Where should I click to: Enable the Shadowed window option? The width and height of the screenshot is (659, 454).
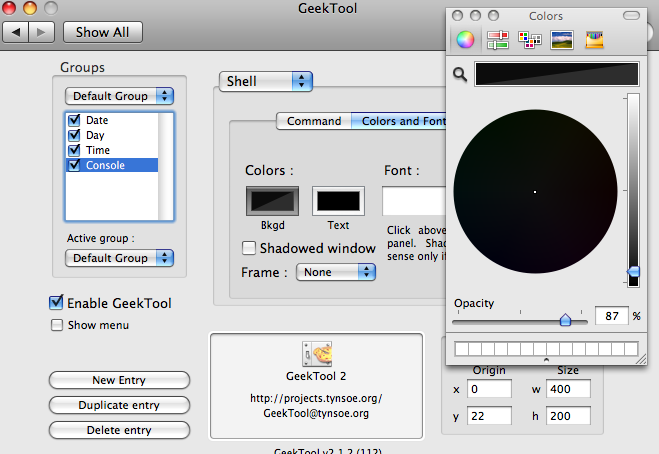pos(250,248)
